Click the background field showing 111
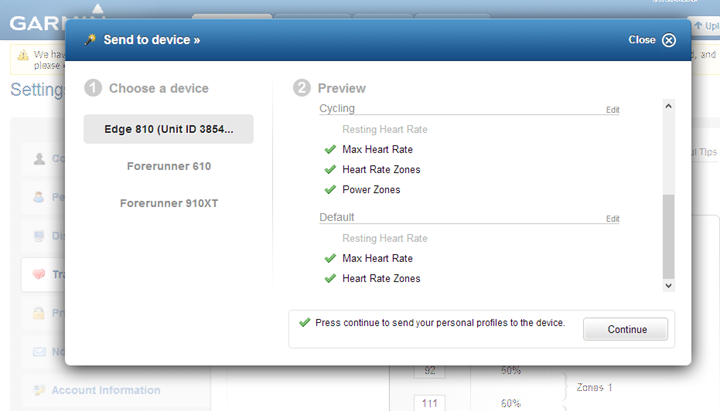720x411 pixels. [x=430, y=403]
